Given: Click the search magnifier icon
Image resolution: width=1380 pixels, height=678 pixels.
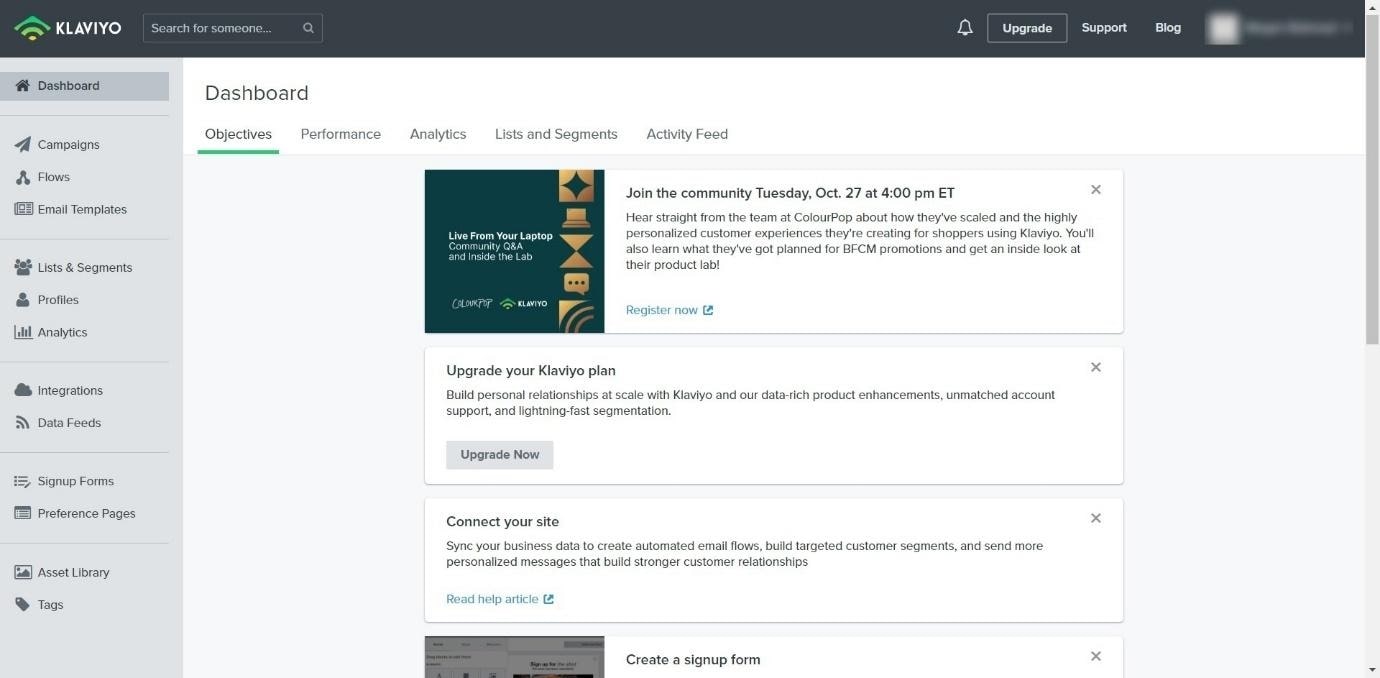Looking at the screenshot, I should point(308,28).
